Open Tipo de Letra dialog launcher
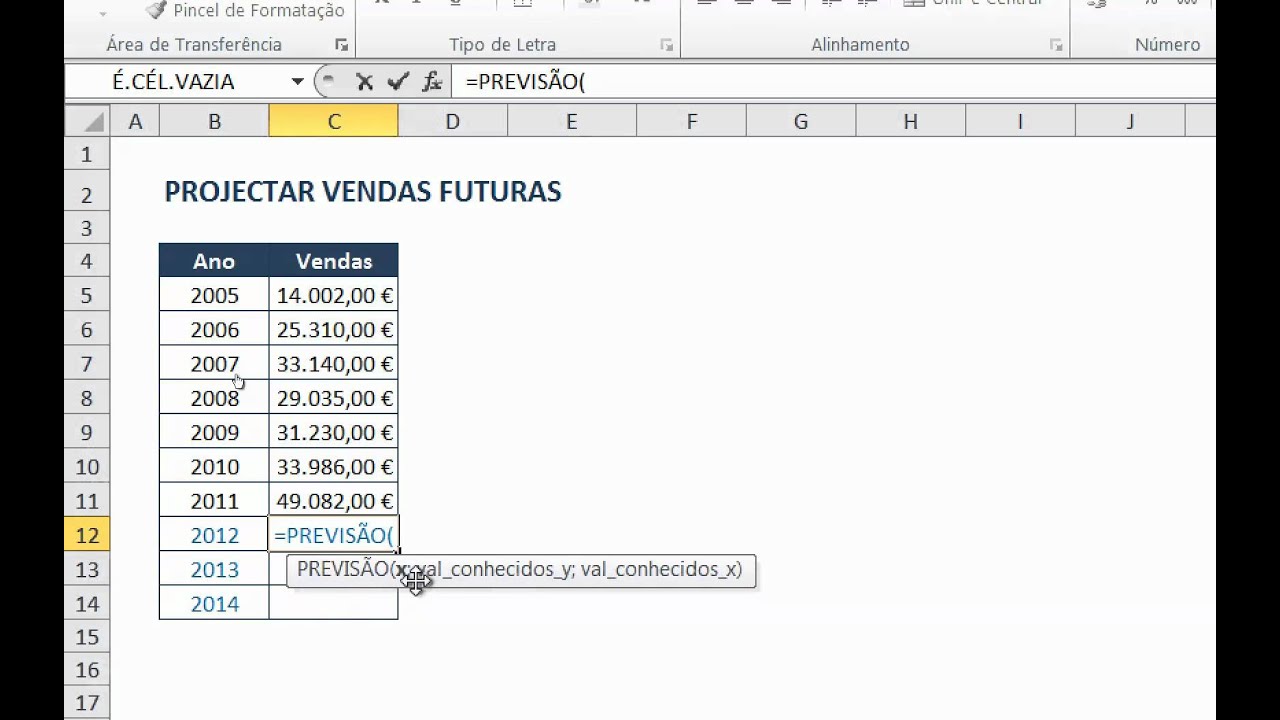The width and height of the screenshot is (1280, 720). coord(667,45)
